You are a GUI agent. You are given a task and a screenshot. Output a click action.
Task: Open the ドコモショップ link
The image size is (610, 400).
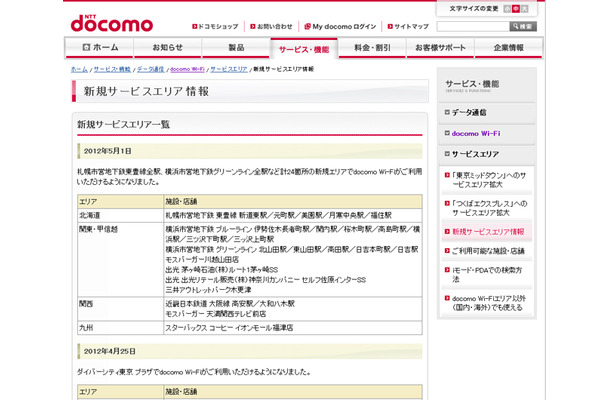click(x=215, y=26)
